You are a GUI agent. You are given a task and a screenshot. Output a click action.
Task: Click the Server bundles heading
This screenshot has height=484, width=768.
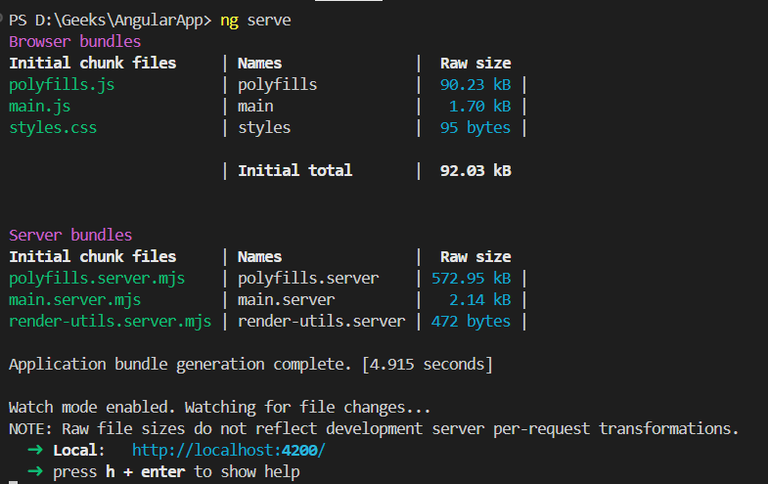pos(70,235)
